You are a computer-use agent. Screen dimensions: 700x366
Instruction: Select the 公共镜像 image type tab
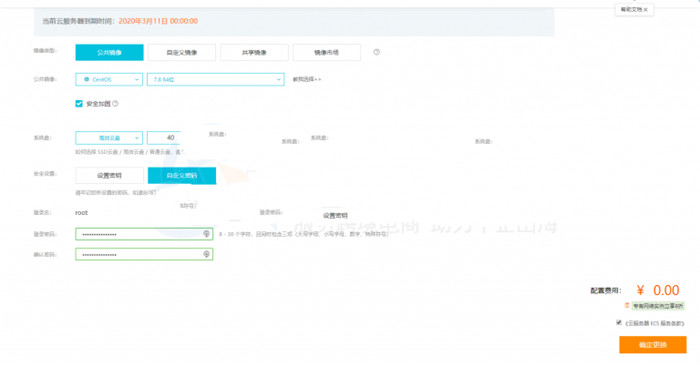(x=109, y=52)
